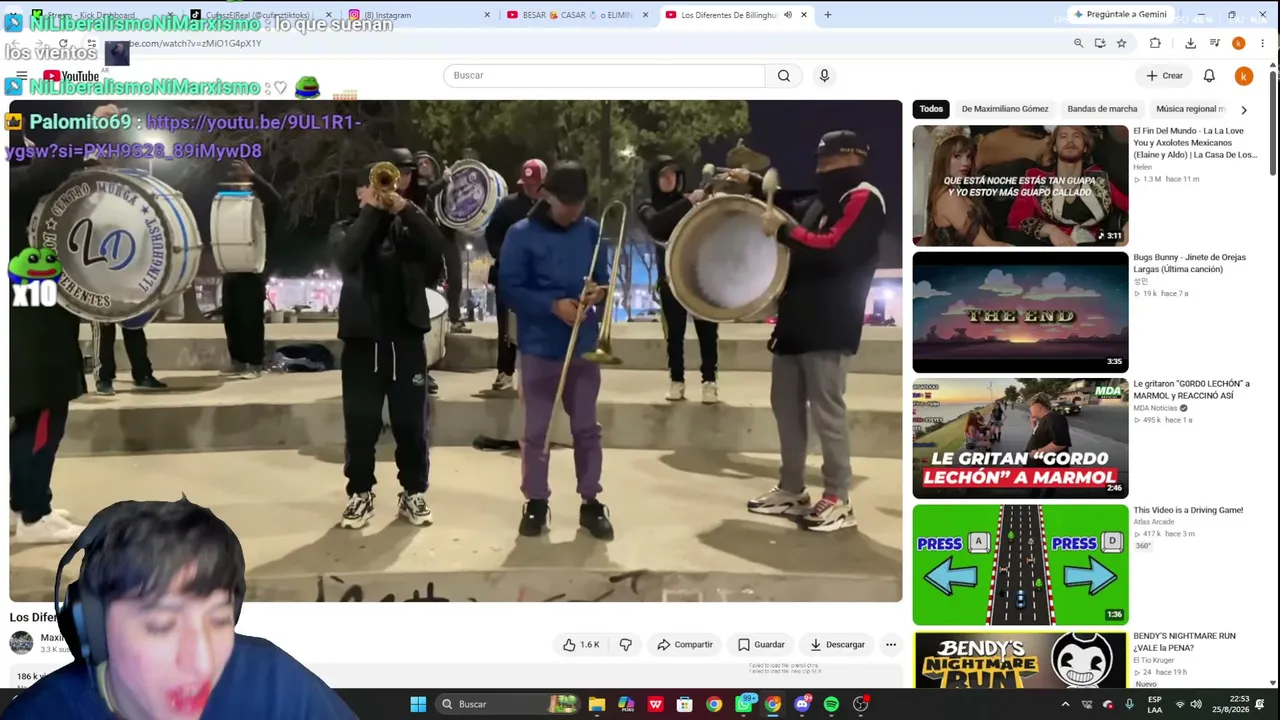The height and width of the screenshot is (720, 1280).
Task: Mute the audio on the Los Diferentes tab
Action: (x=788, y=15)
